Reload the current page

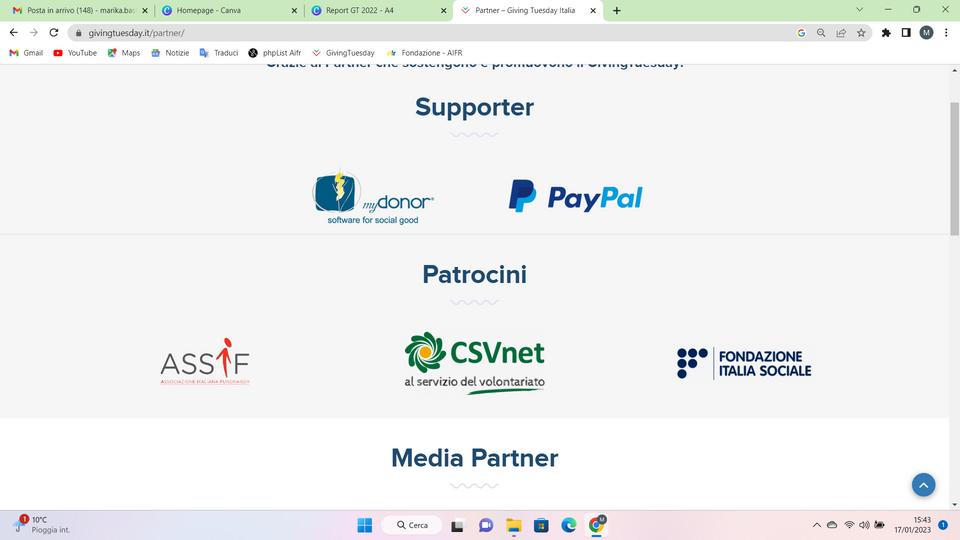[x=54, y=32]
